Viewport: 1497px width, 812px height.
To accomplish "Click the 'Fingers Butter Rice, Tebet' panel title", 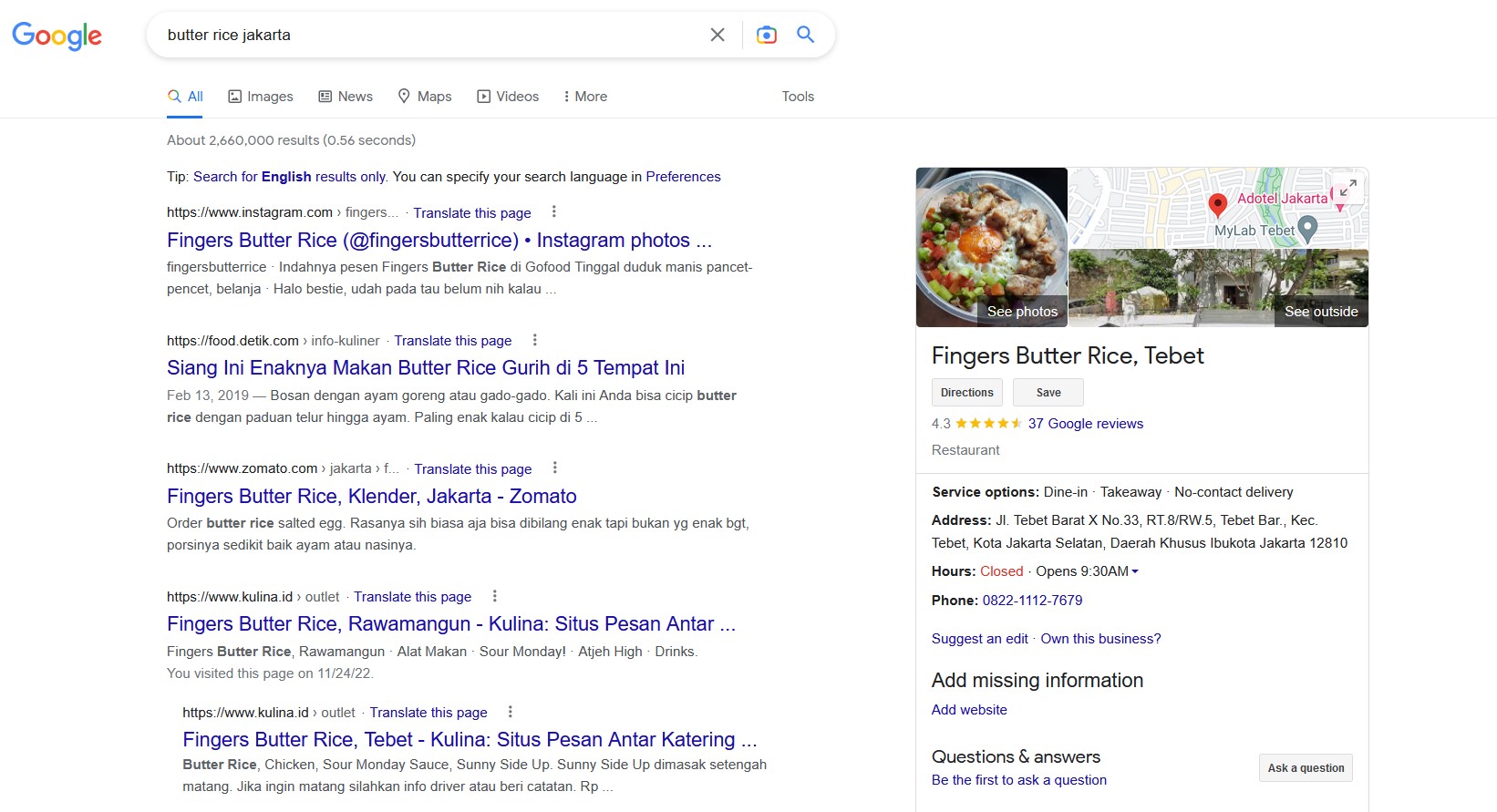I will click(1068, 355).
